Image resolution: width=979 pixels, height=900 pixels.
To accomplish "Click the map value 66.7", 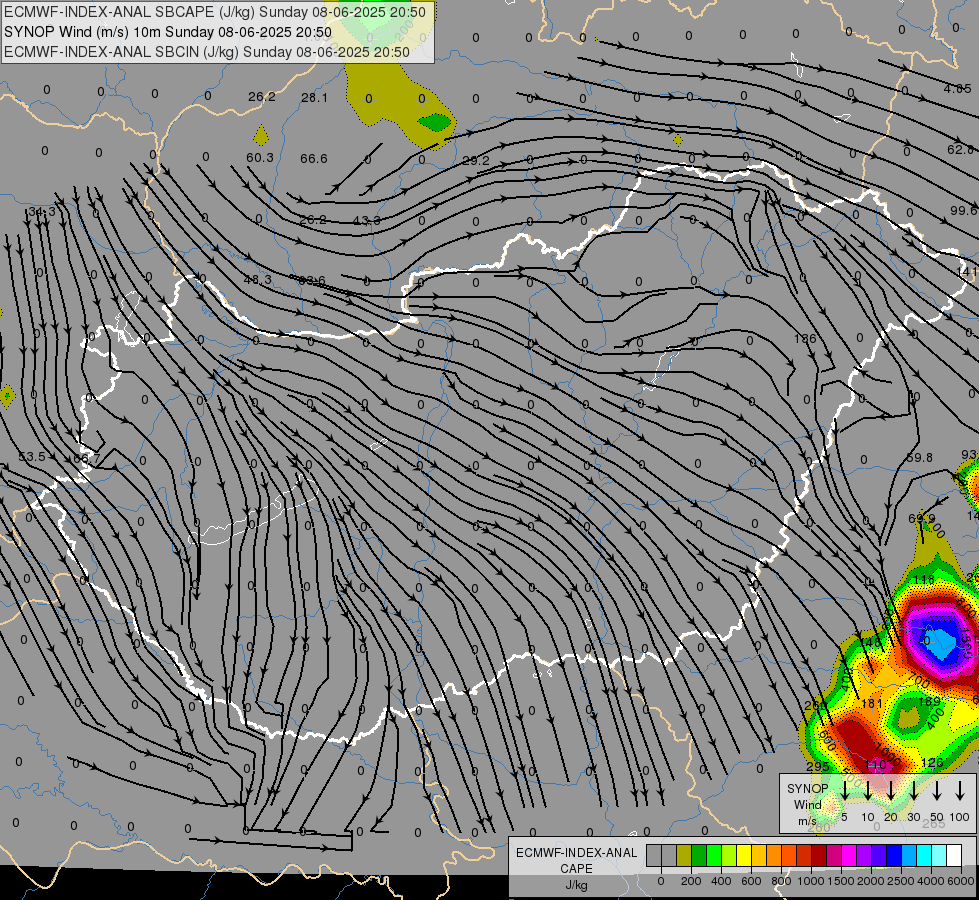I will tap(86, 458).
